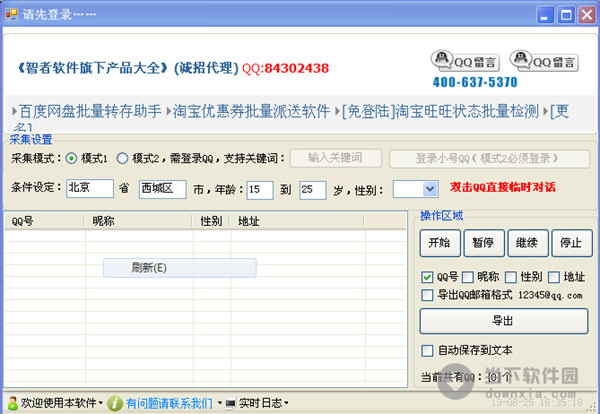Click the maximum age field 25

[313, 190]
